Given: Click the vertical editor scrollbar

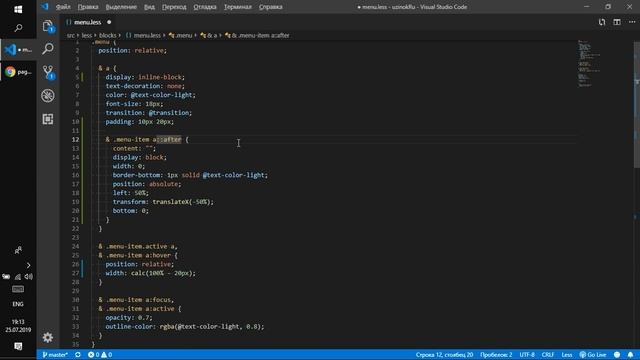Looking at the screenshot, I should click(x=637, y=104).
